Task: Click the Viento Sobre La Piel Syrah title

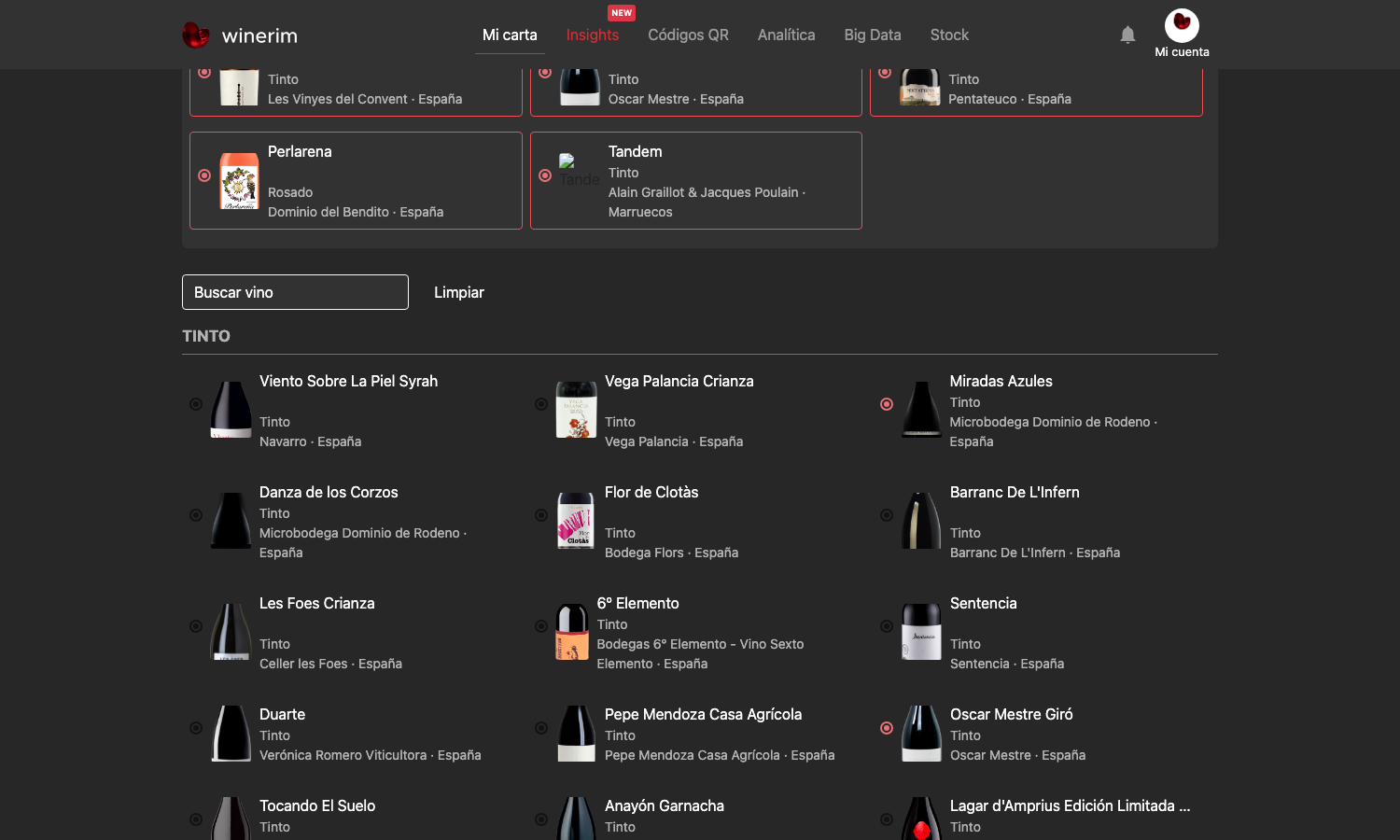Action: [348, 381]
